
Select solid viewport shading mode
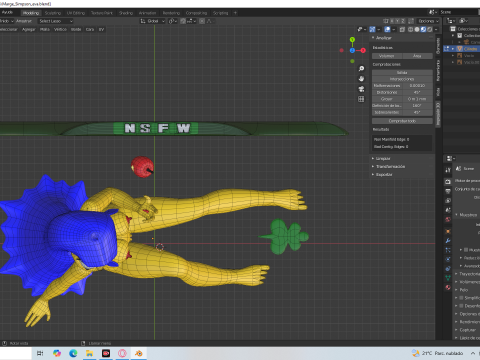417,29
